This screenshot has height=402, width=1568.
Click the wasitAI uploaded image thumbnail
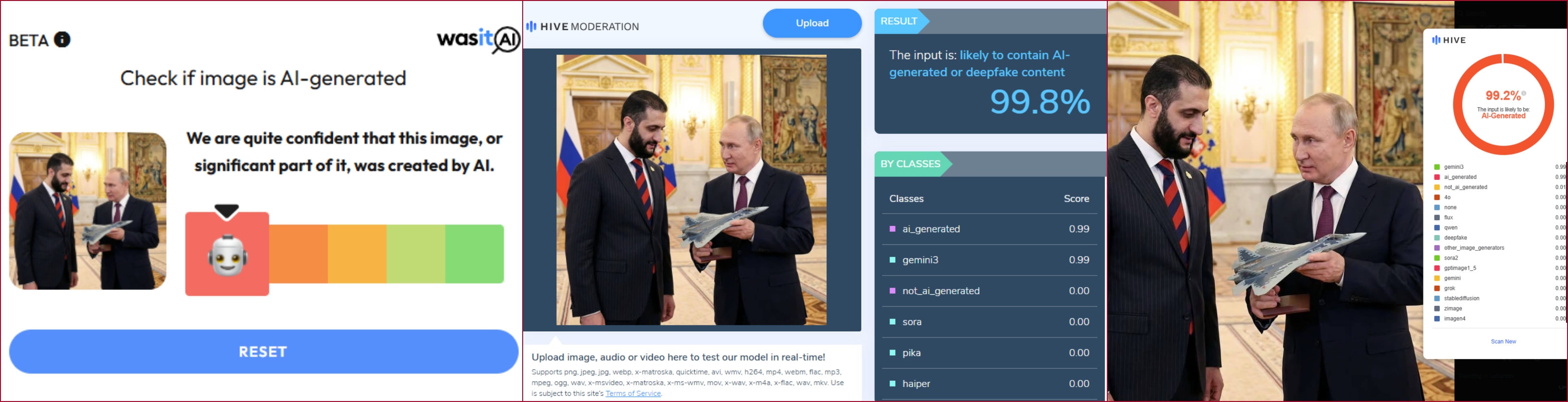[87, 211]
